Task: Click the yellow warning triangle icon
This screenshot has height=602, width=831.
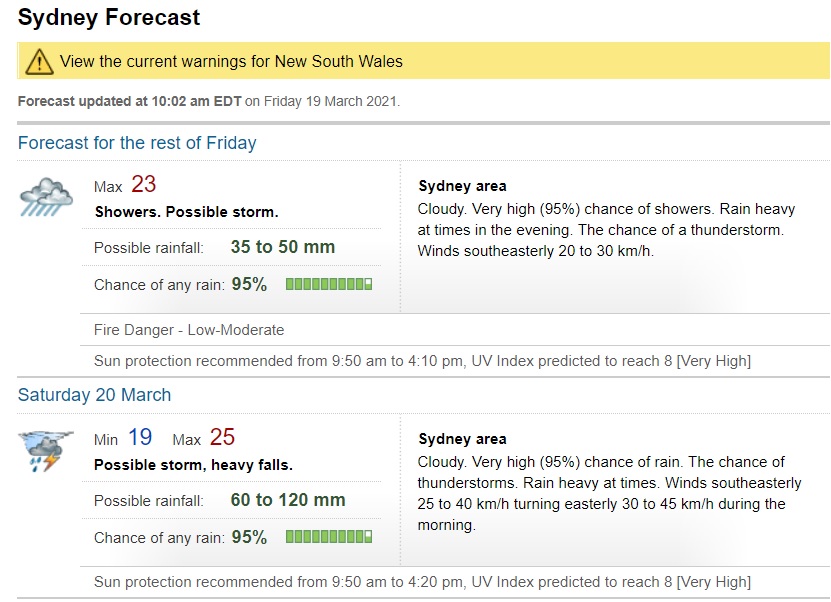Action: click(39, 61)
